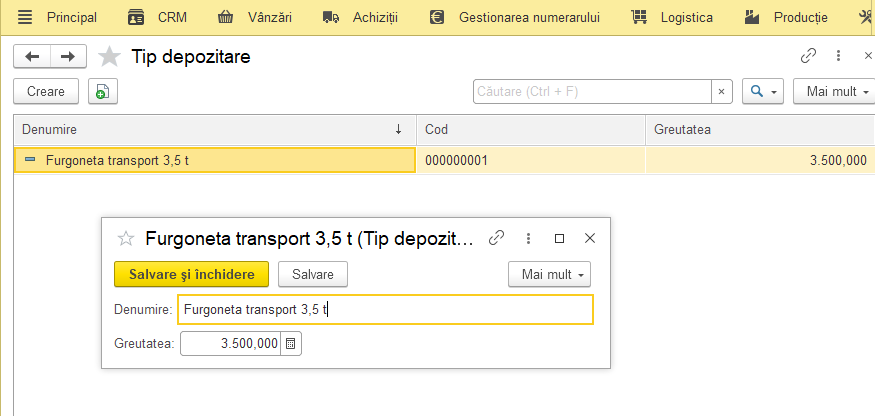Star the Furgoneta transport dialog as favorite
This screenshot has width=875, height=416.
click(x=126, y=239)
